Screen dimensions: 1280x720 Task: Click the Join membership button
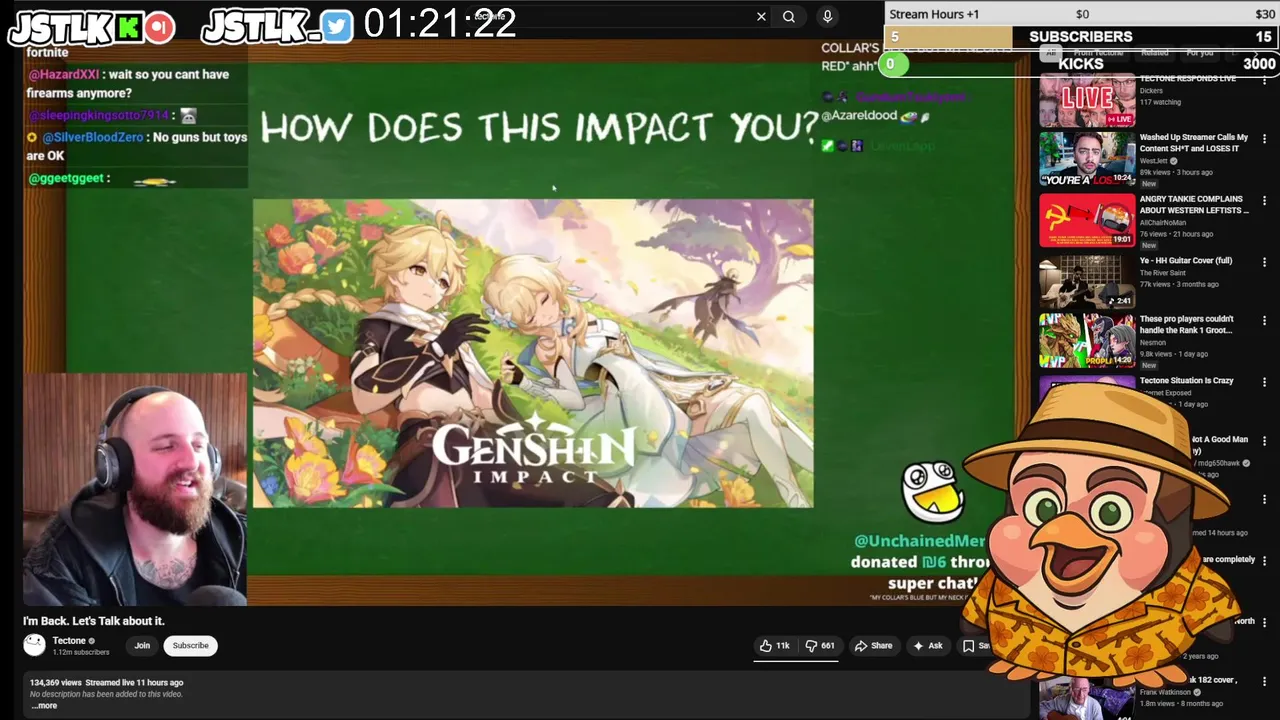point(142,646)
